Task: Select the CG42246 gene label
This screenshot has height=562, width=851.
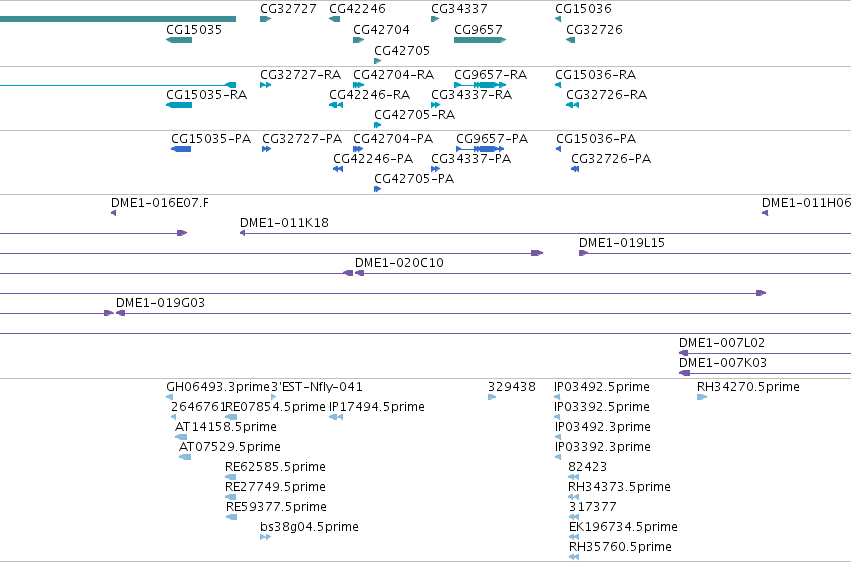Action: (x=357, y=9)
